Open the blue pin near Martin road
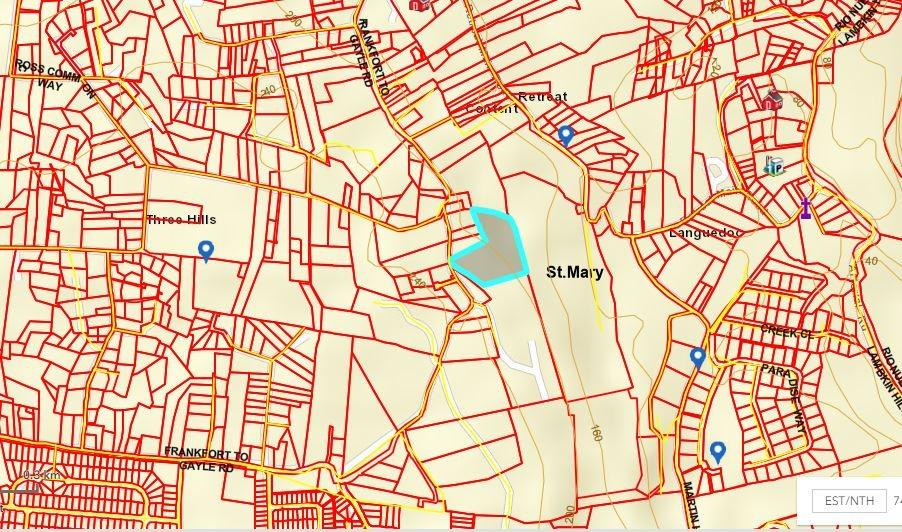 click(717, 452)
